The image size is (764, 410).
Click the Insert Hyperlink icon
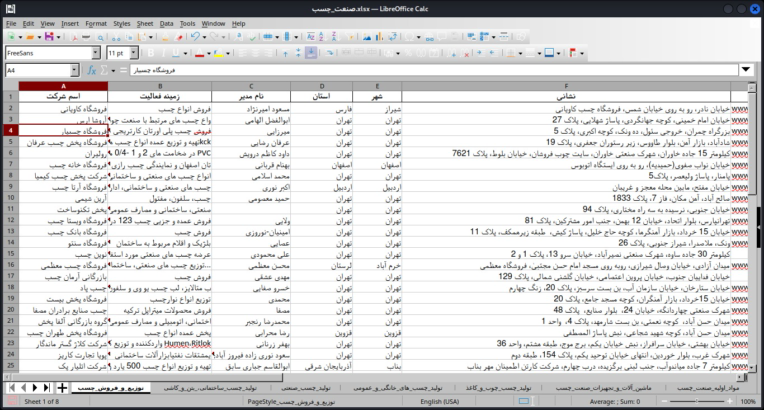point(430,38)
